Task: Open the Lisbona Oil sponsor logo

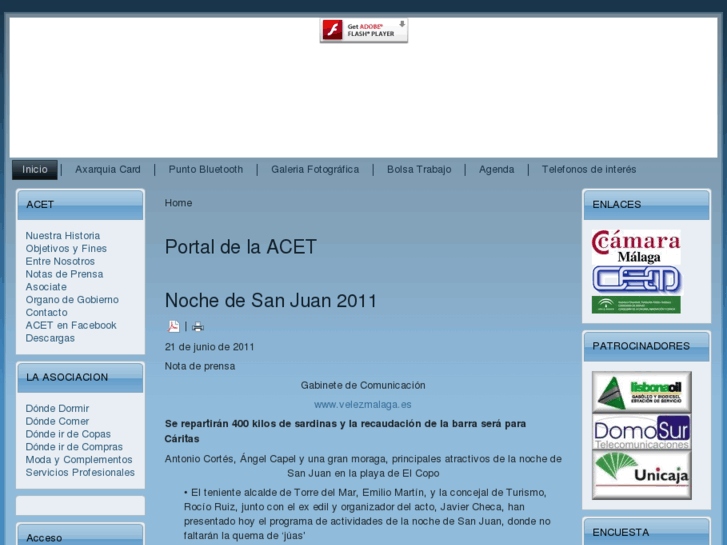Action: coord(642,391)
